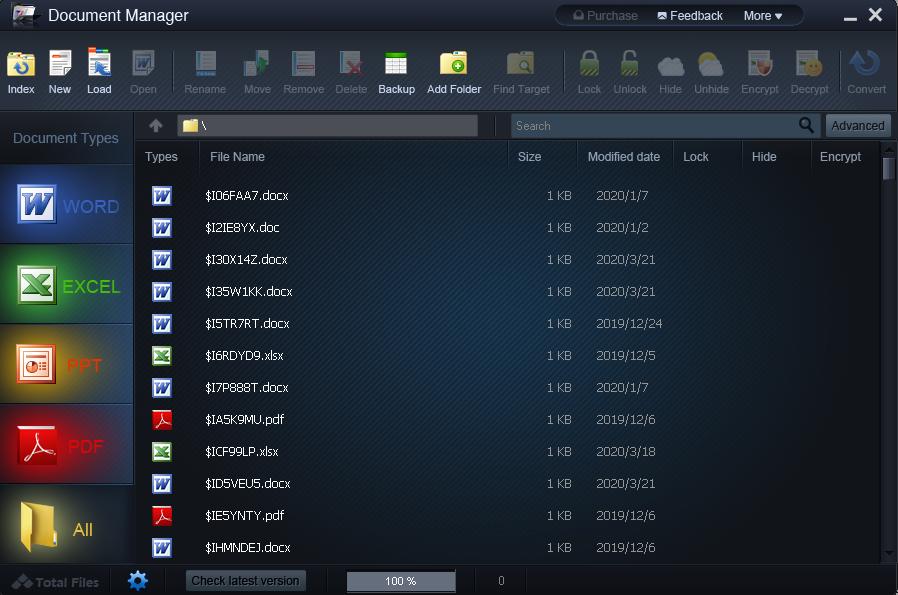
Task: Select file $IE5YNTY.pdf
Action: (x=245, y=516)
